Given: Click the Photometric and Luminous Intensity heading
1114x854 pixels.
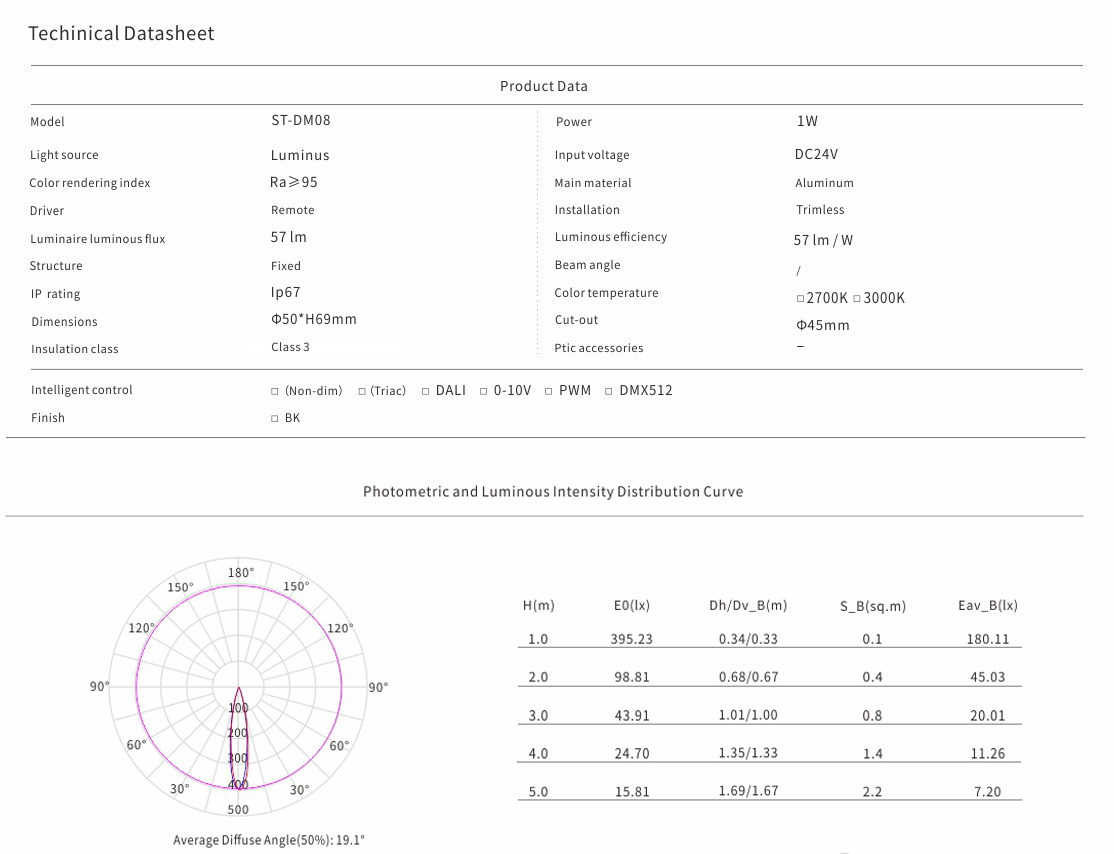Looking at the screenshot, I should coord(552,492).
